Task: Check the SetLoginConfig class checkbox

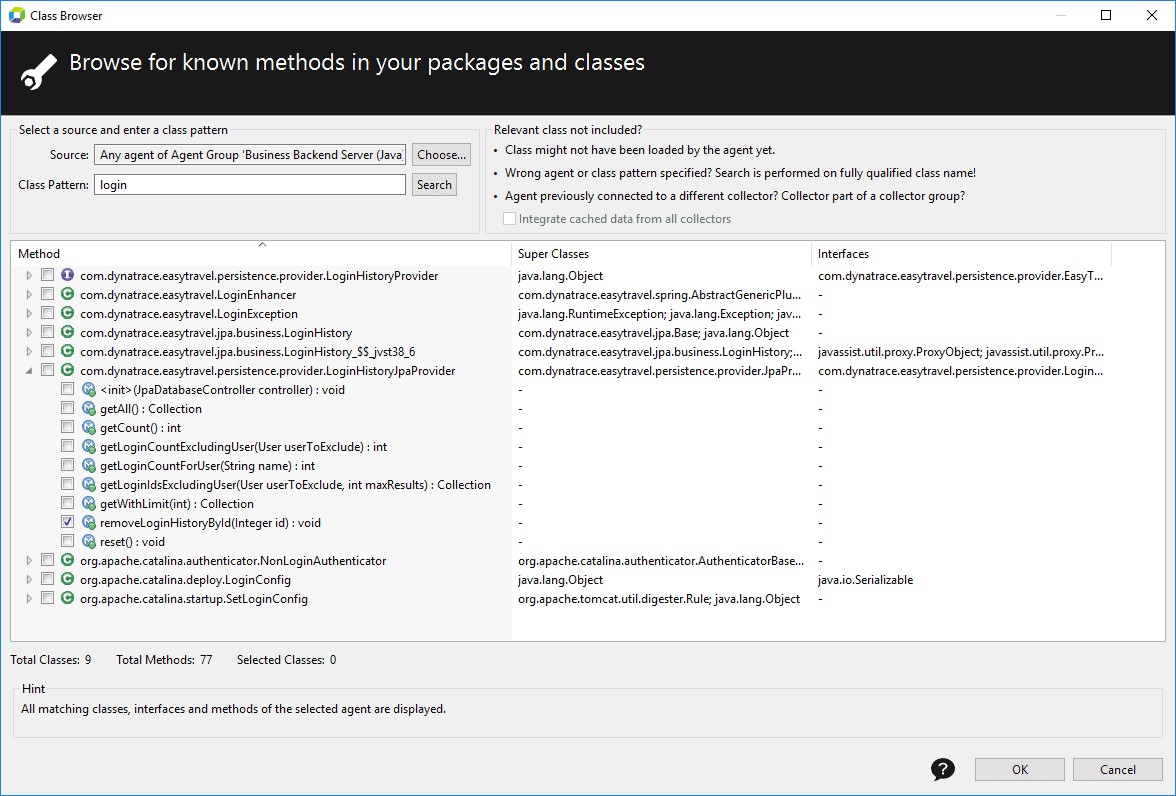Action: point(47,598)
